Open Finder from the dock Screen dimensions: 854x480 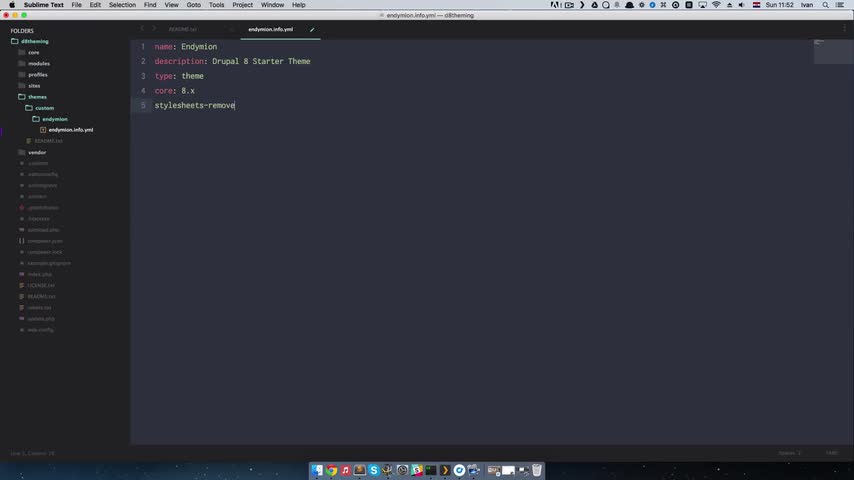pyautogui.click(x=317, y=470)
